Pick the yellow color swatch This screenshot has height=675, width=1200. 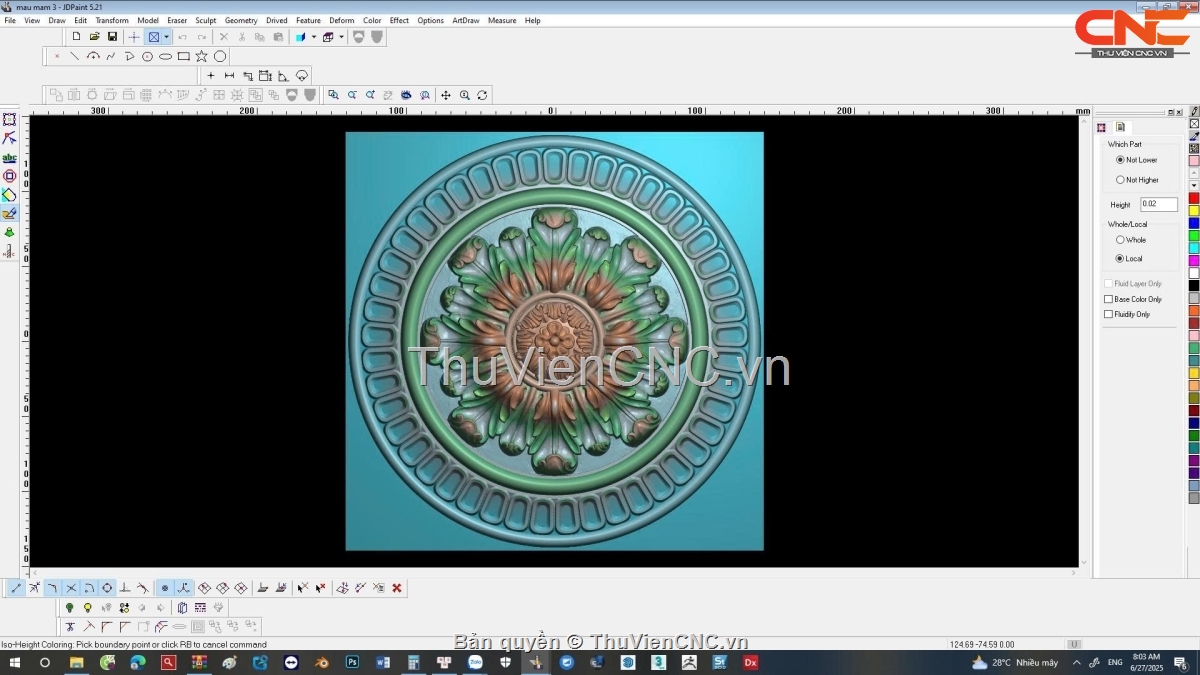click(1194, 211)
